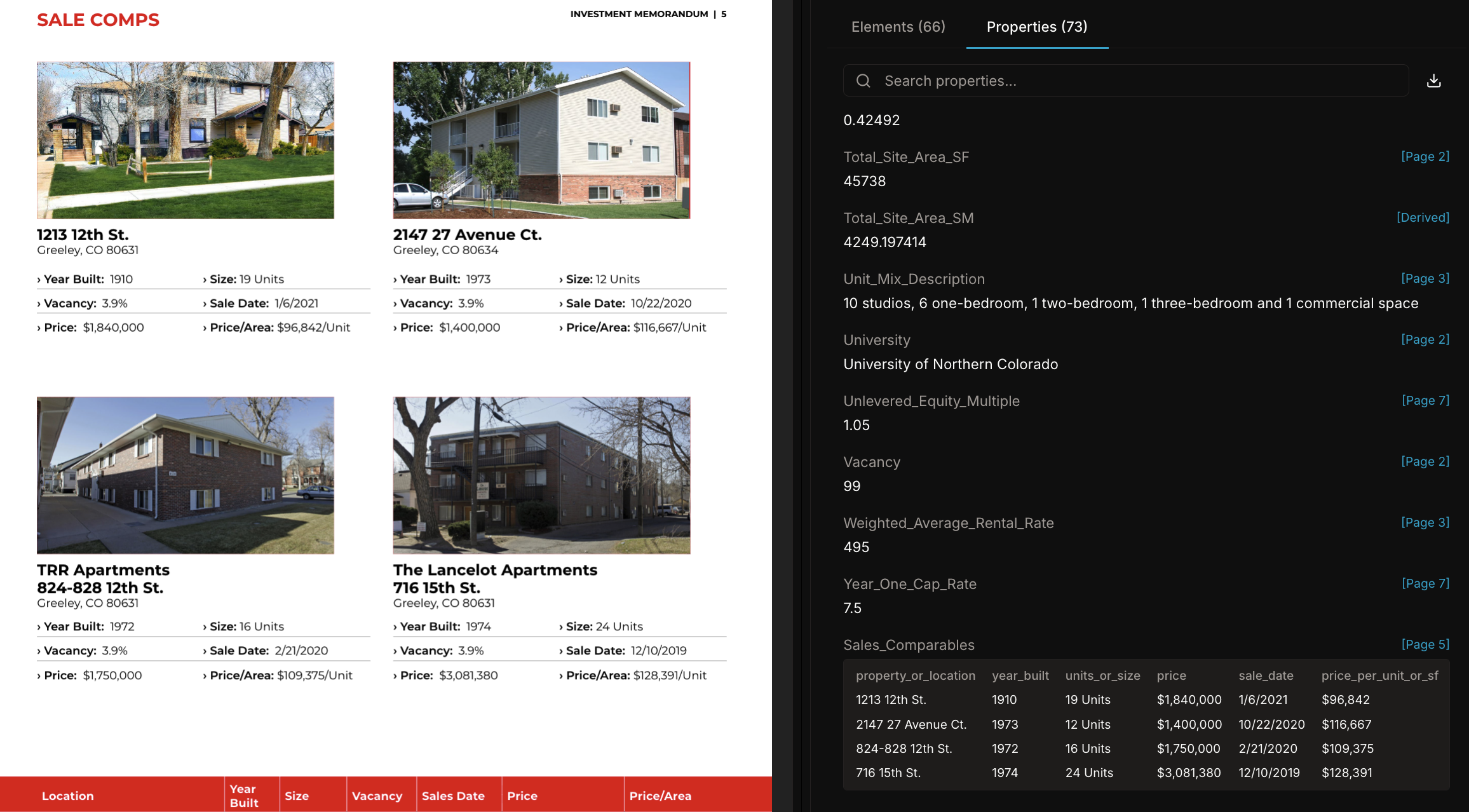Click the Page 2 reference for Vacancy
The image size is (1469, 812).
(1425, 461)
